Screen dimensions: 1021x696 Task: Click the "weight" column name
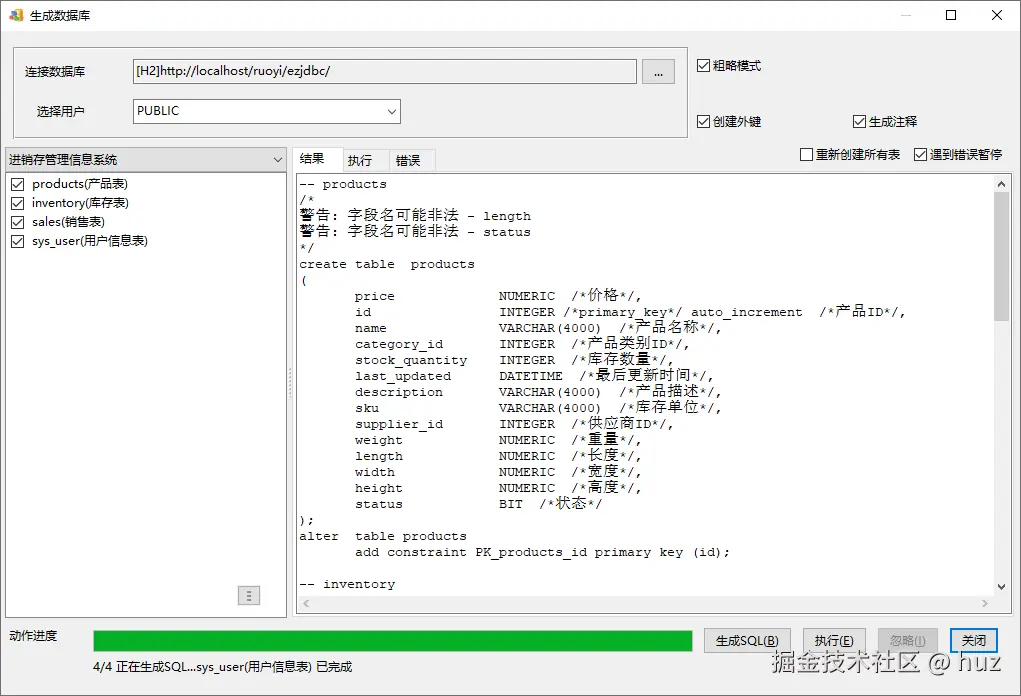click(378, 441)
